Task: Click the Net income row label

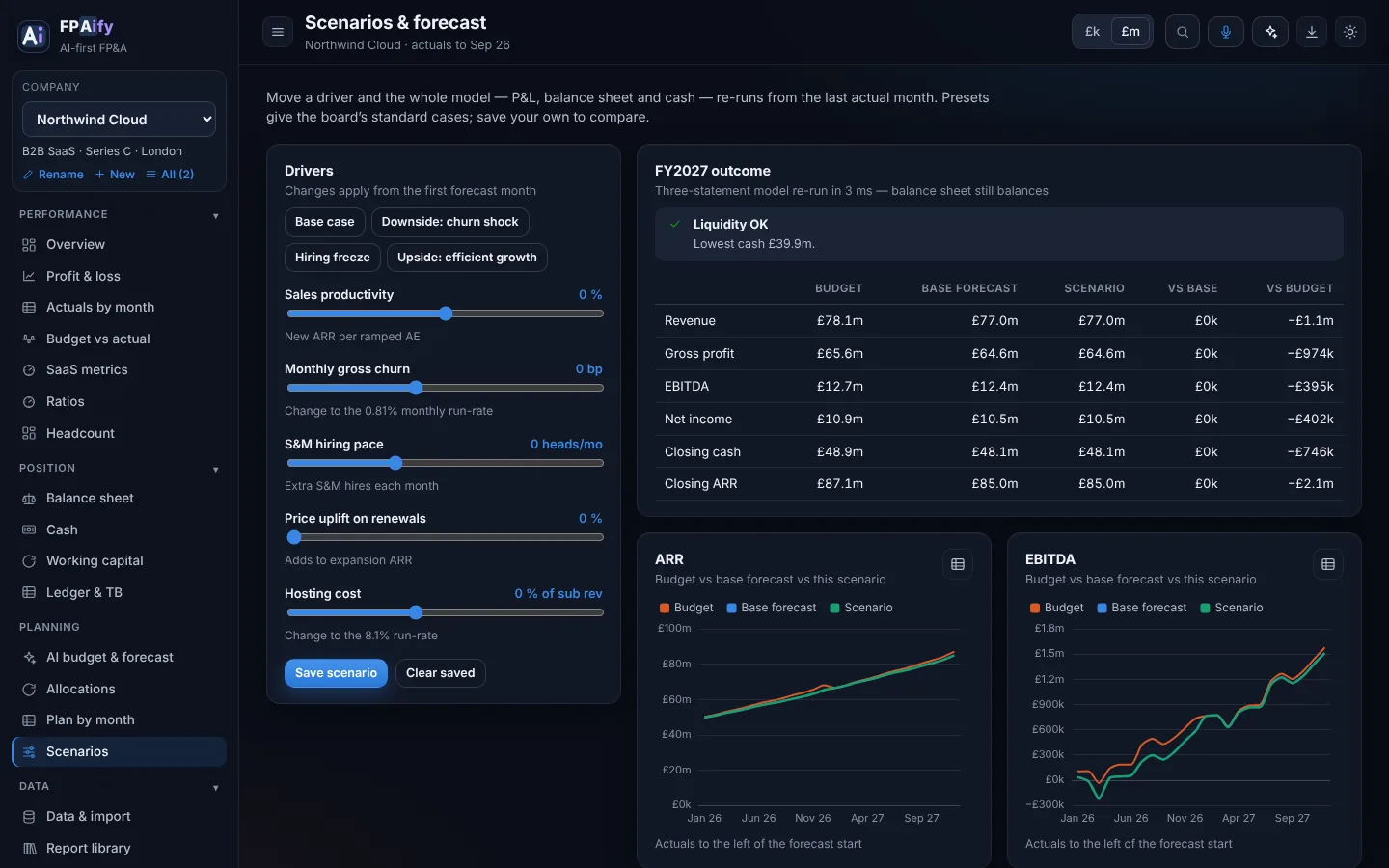Action: 698,420
